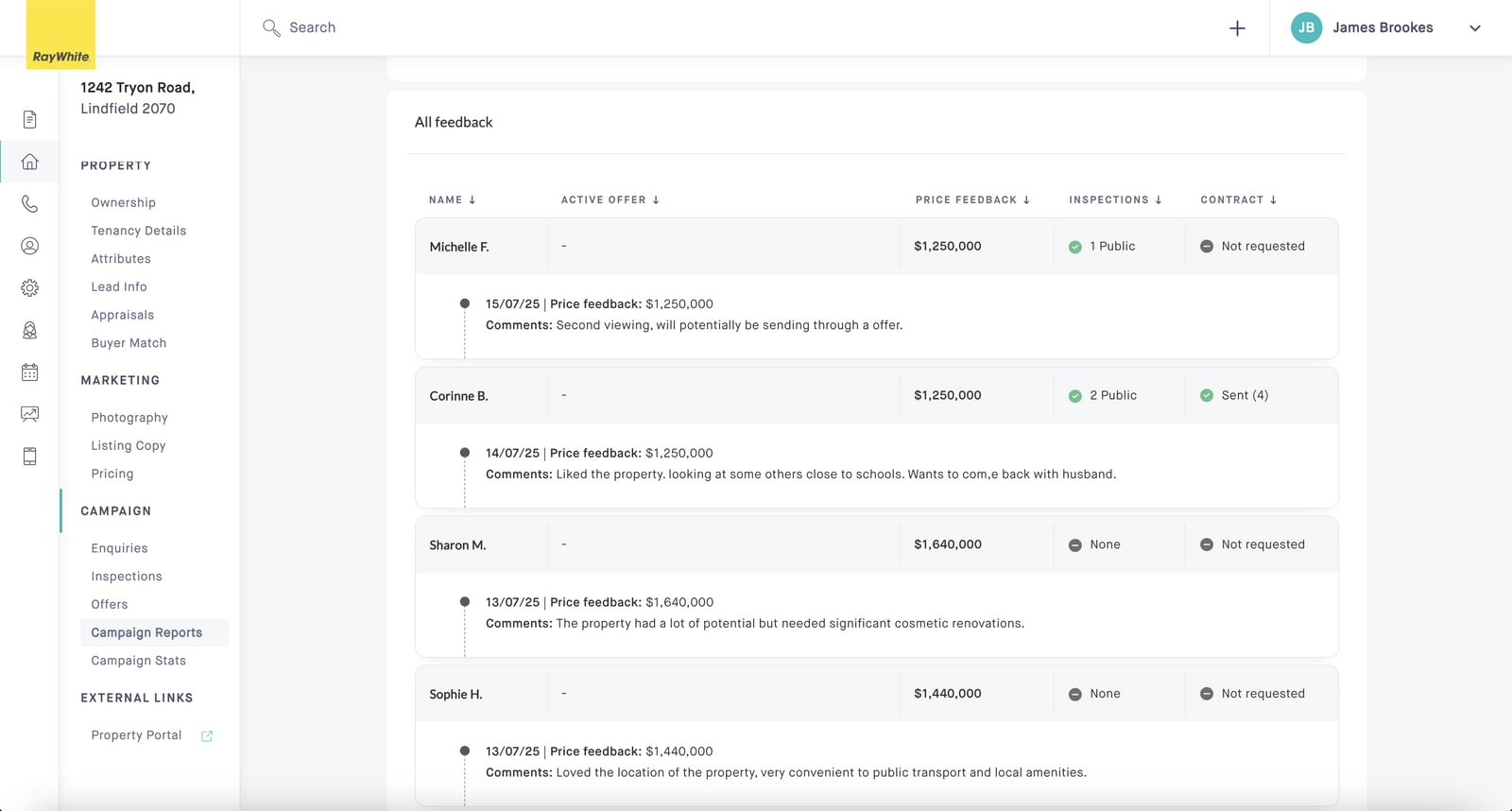Open the Property Portal external link icon

[x=207, y=736]
